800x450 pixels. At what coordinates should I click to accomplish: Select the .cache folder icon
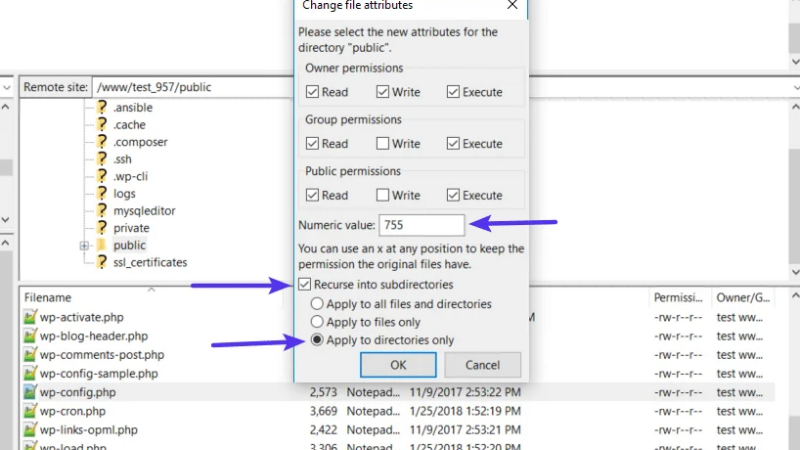[102, 124]
